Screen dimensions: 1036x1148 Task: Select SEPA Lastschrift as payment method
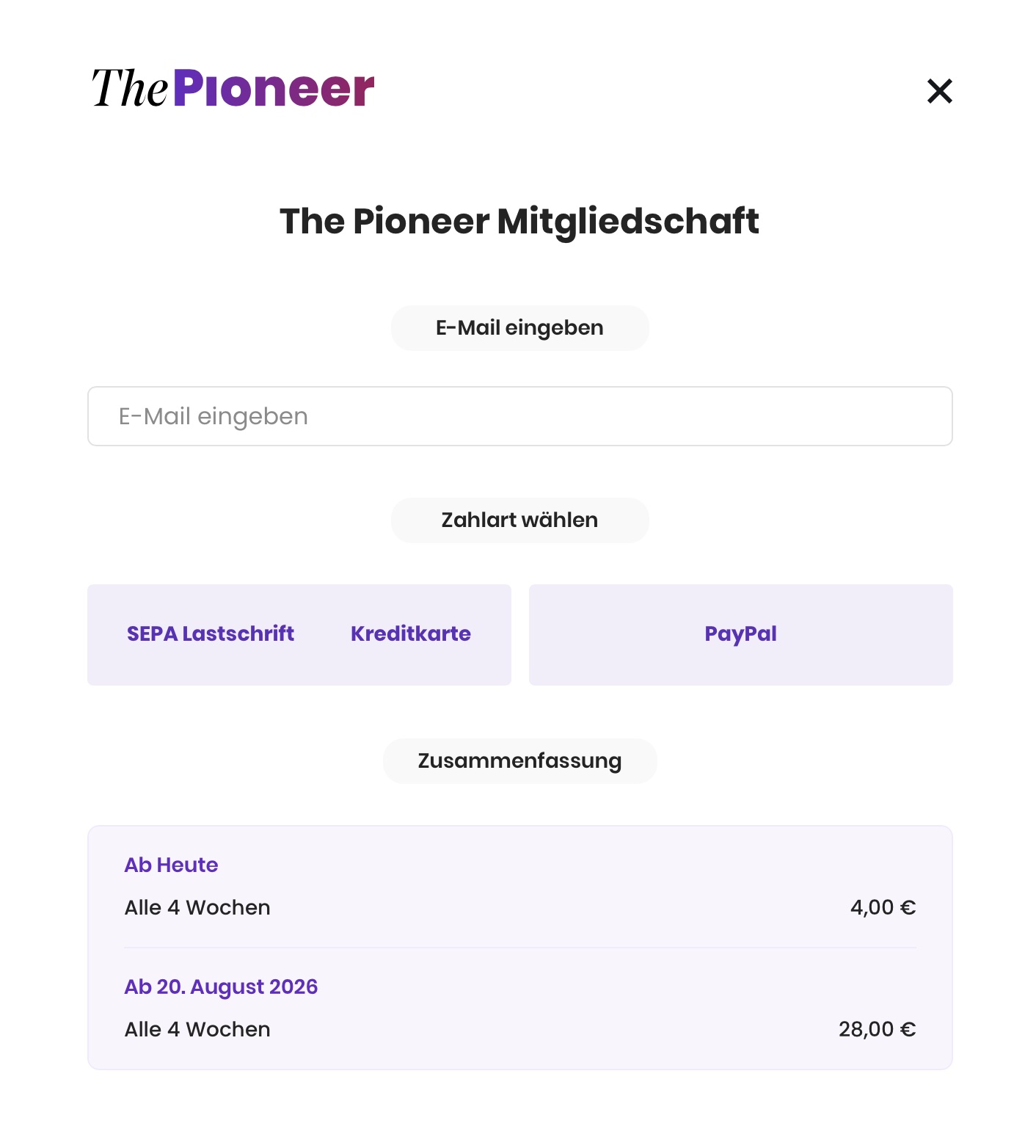[211, 634]
